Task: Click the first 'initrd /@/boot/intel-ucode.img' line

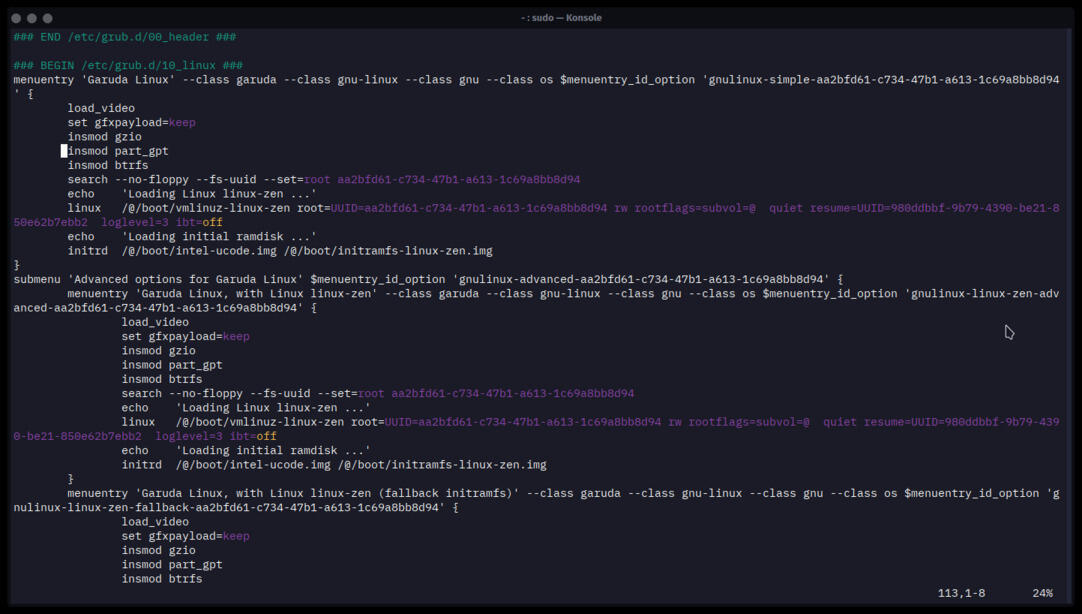Action: (280, 251)
